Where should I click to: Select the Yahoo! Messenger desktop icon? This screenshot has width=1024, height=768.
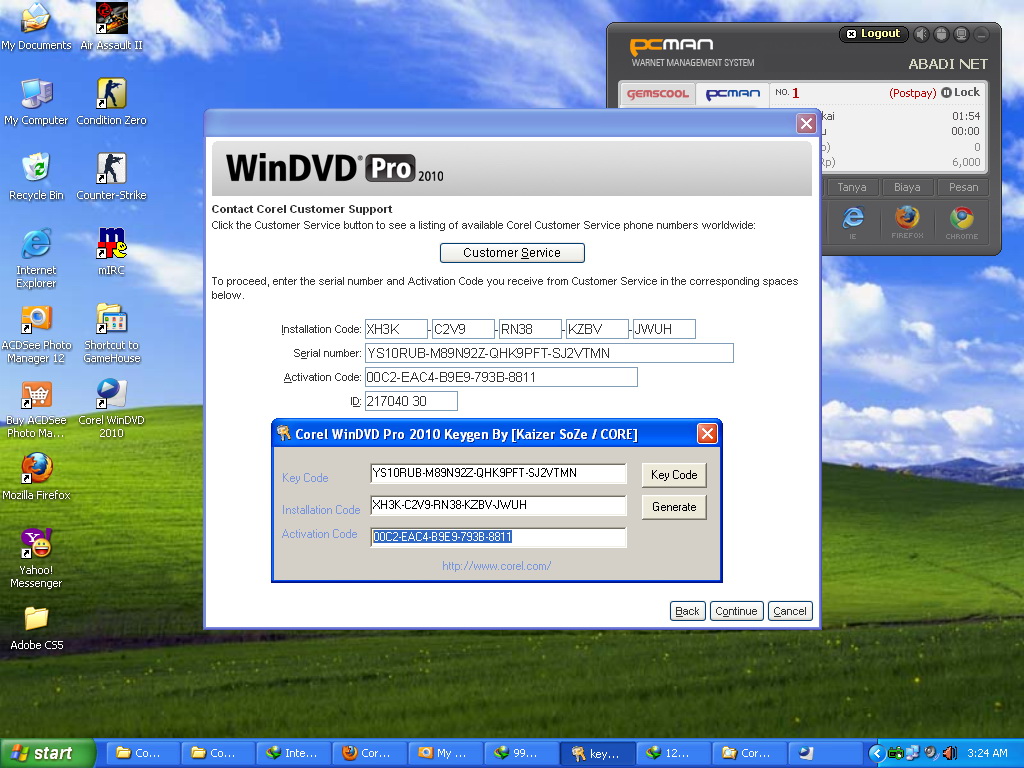pyautogui.click(x=36, y=558)
